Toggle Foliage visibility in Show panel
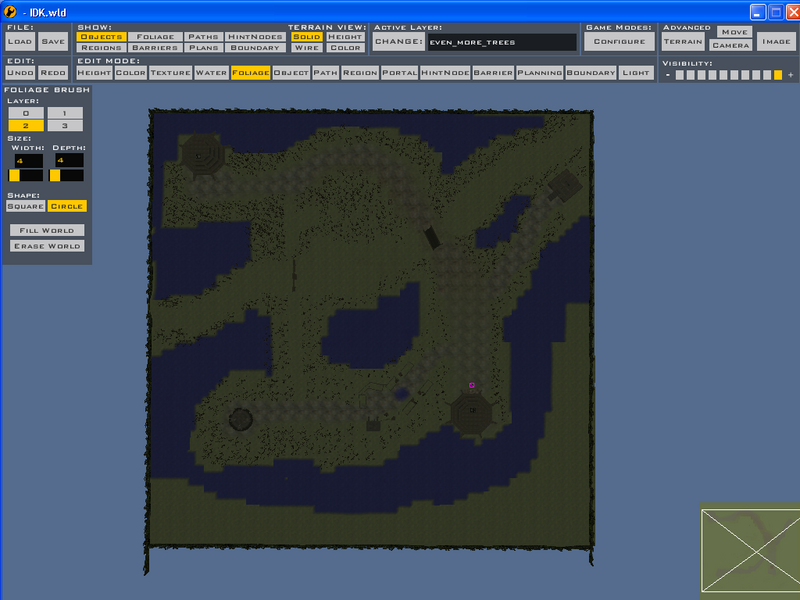 click(155, 37)
